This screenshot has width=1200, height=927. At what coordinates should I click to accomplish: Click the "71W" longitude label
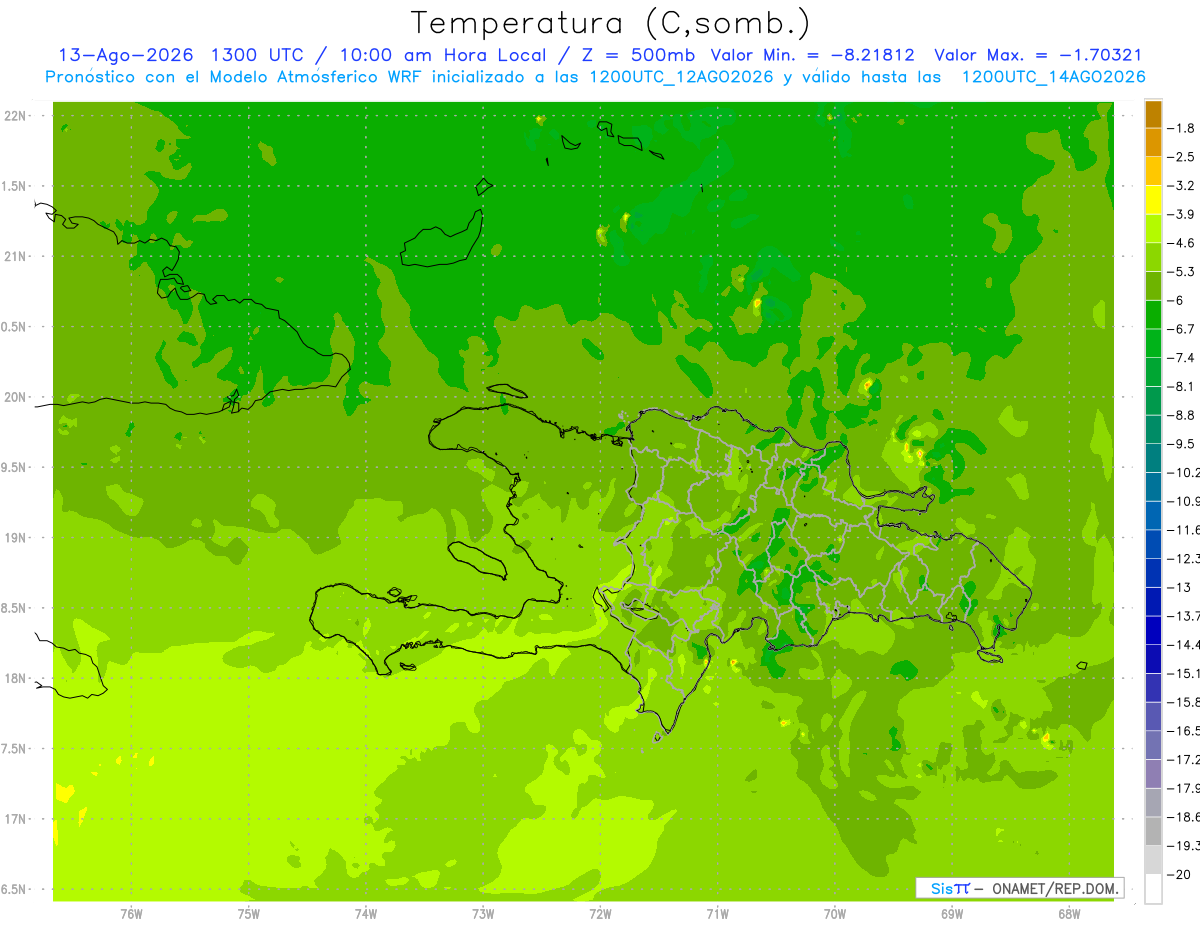tap(717, 914)
